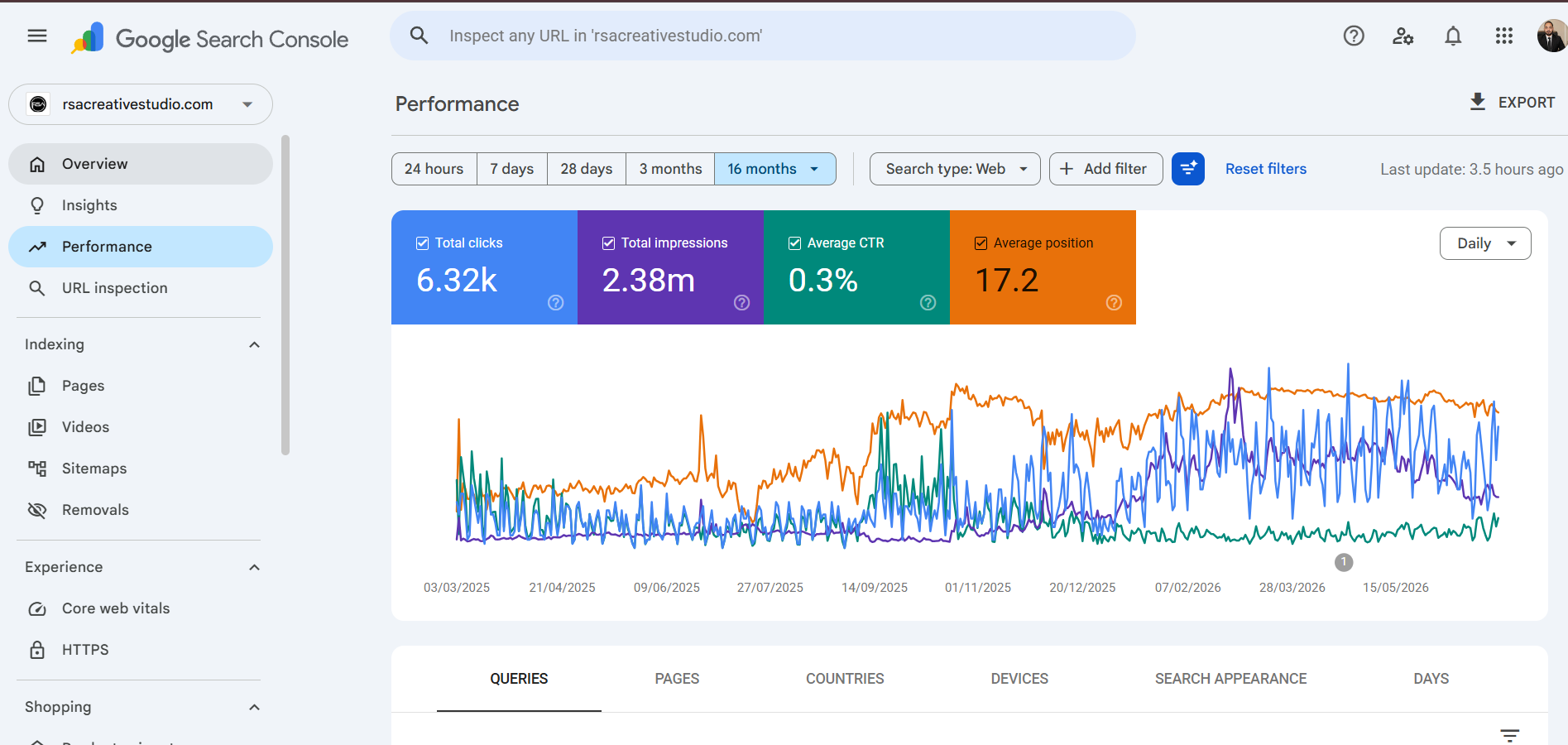Open the rsacreativestudio.com property selector
Viewport: 1568px width, 745px height.
point(141,104)
